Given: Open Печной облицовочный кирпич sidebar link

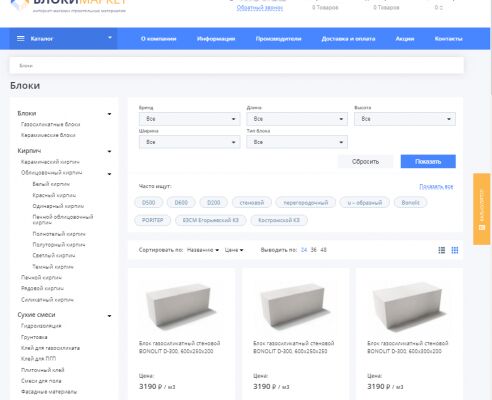Looking at the screenshot, I should [x=63, y=220].
